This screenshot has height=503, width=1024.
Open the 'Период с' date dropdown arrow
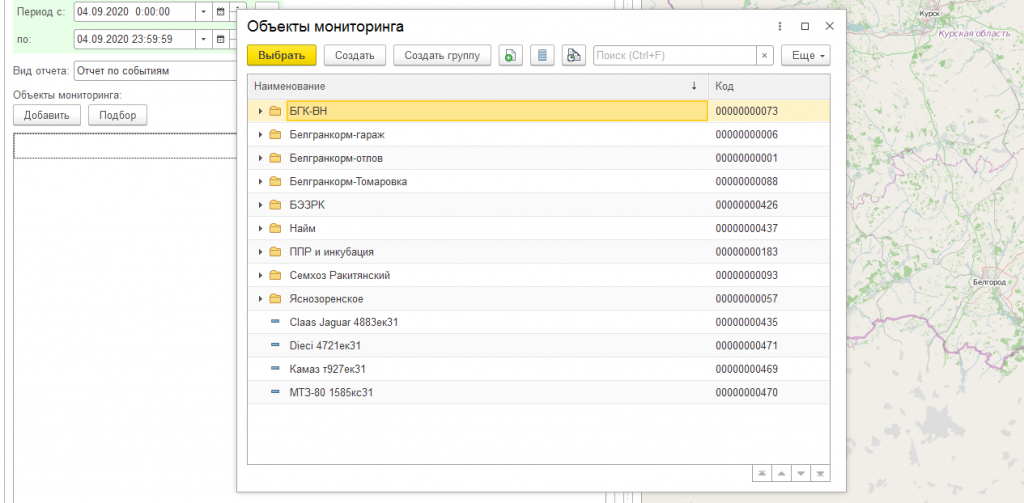click(x=204, y=12)
